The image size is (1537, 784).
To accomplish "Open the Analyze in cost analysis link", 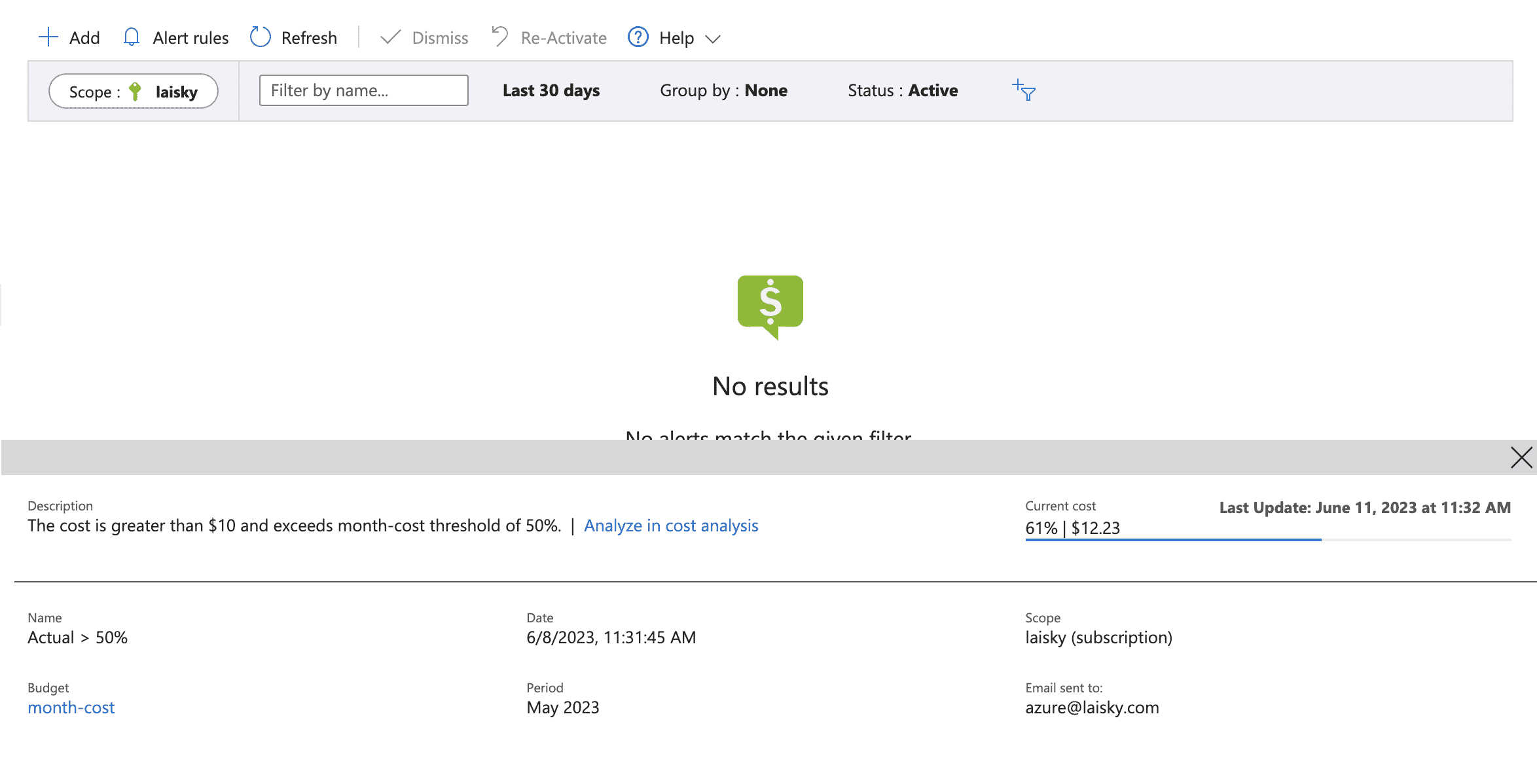I will [670, 526].
